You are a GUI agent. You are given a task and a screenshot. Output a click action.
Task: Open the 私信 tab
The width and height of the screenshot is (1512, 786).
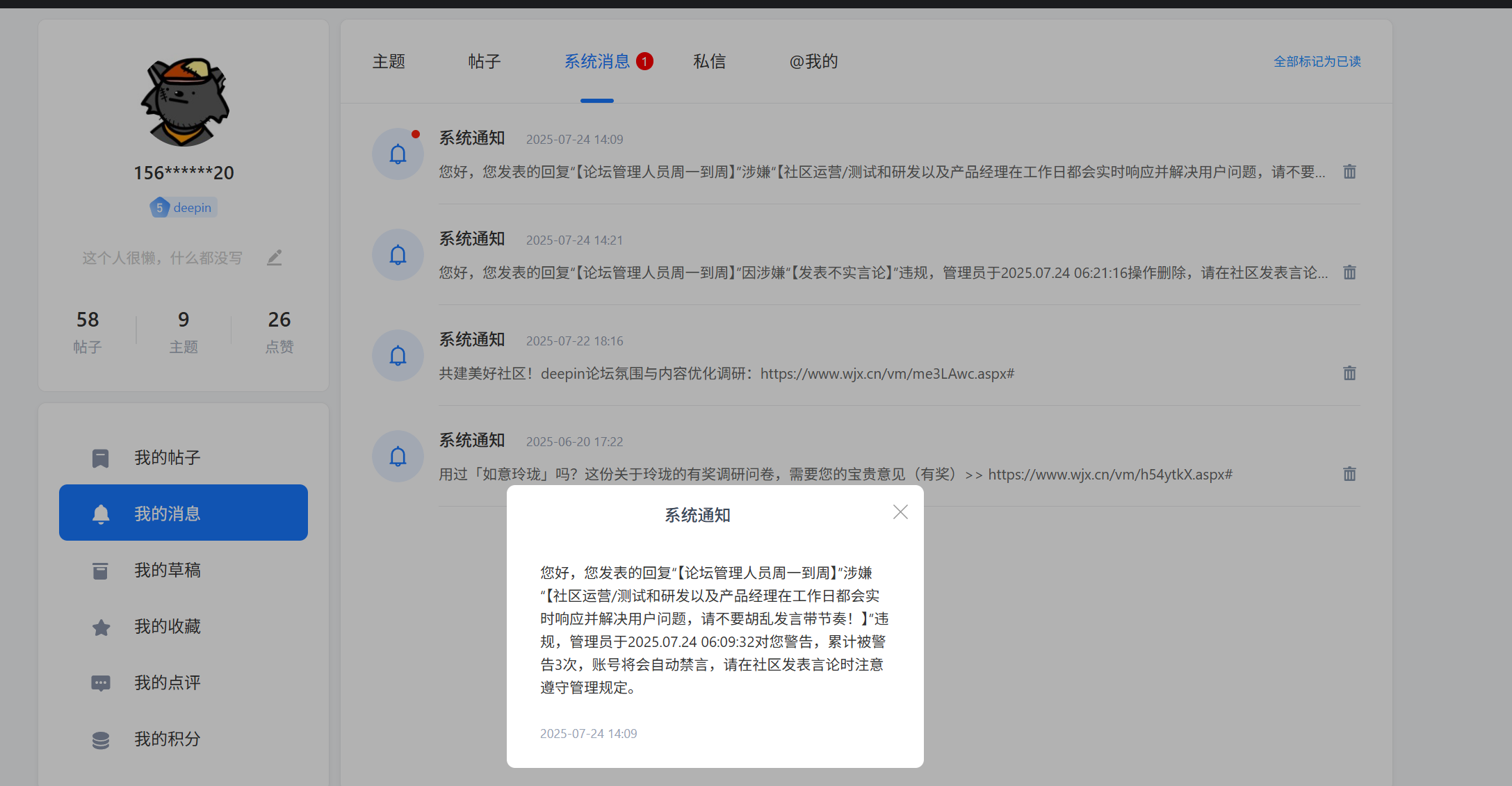[710, 62]
